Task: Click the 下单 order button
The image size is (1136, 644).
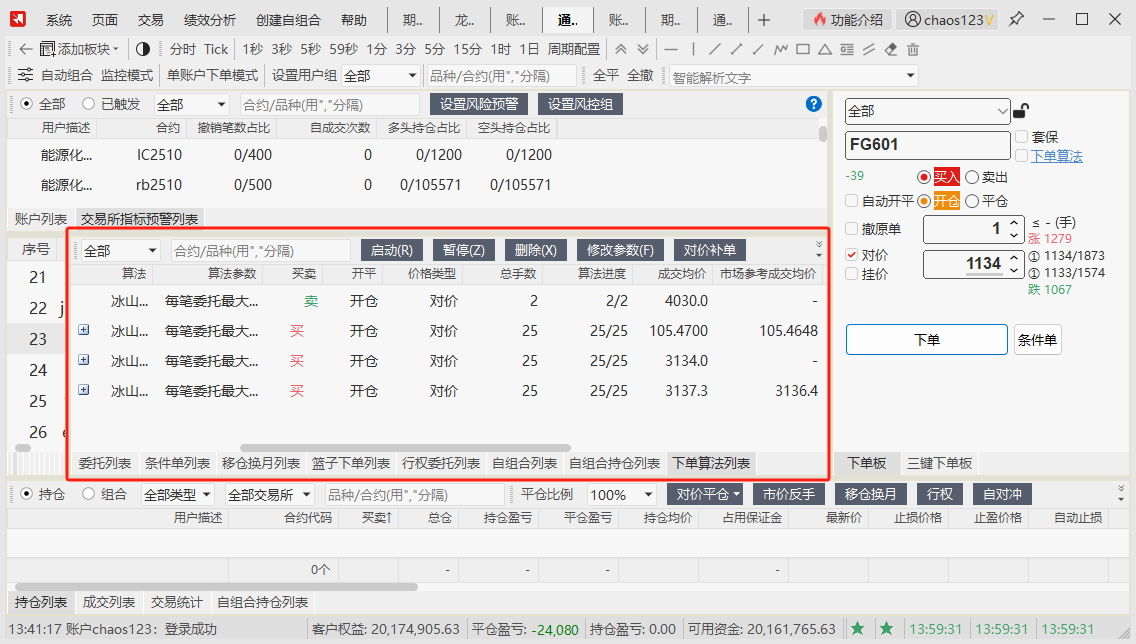Action: pyautogui.click(x=926, y=340)
